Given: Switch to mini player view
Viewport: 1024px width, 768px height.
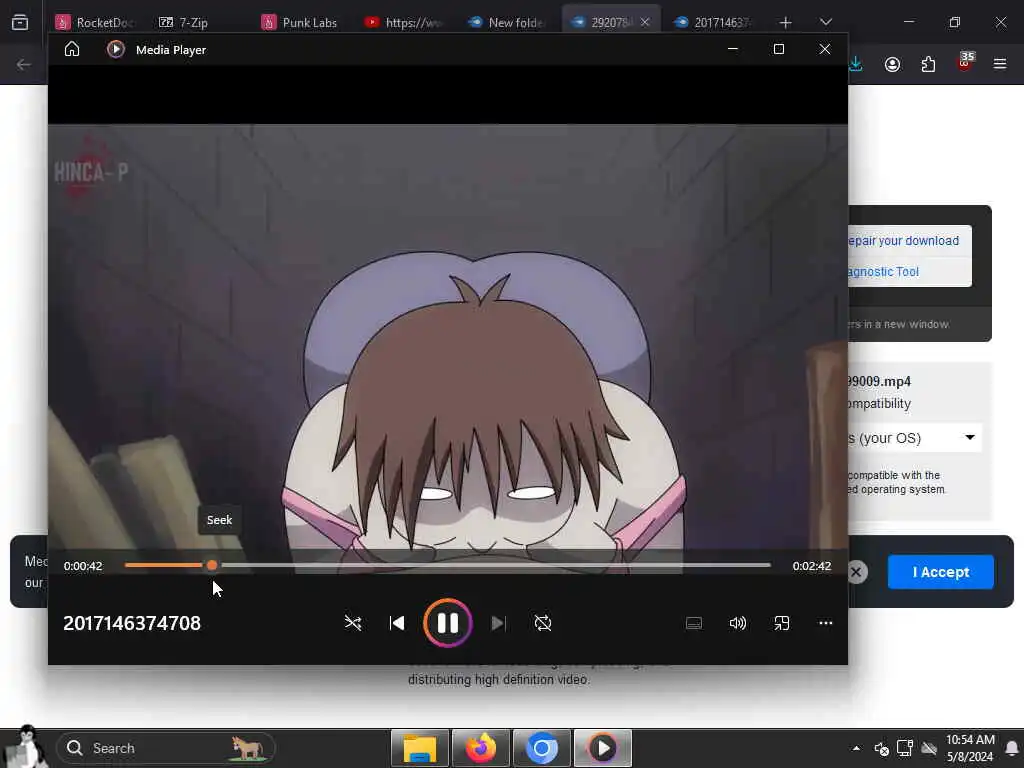Looking at the screenshot, I should pyautogui.click(x=782, y=623).
